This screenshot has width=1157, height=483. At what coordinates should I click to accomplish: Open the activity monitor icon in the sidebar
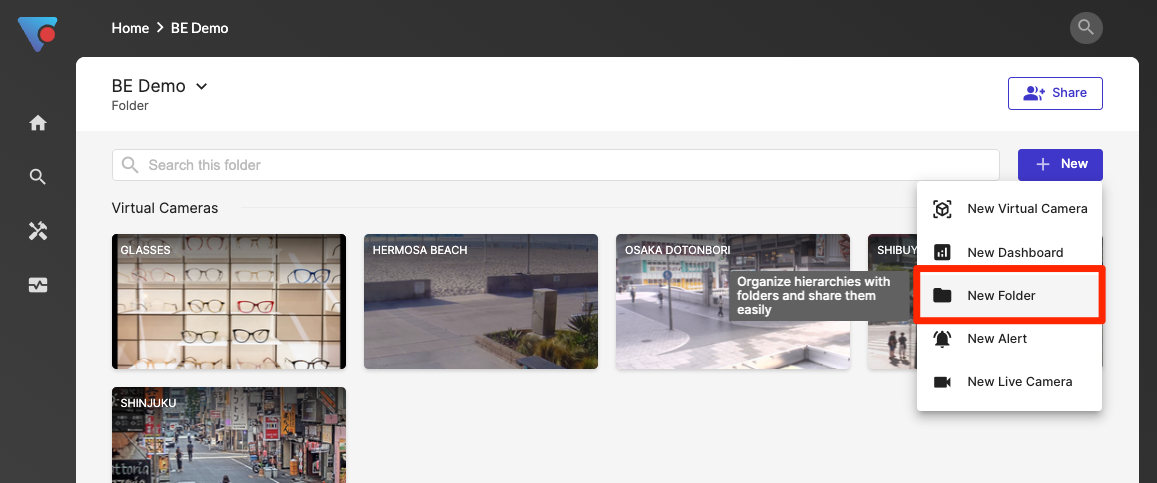[38, 285]
